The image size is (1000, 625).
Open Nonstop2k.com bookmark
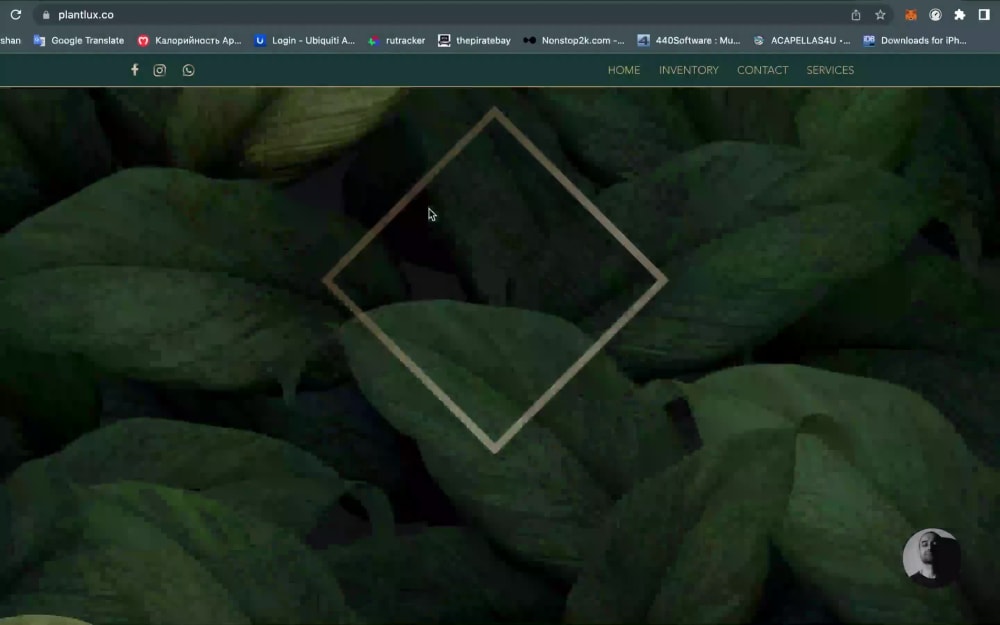[x=574, y=40]
